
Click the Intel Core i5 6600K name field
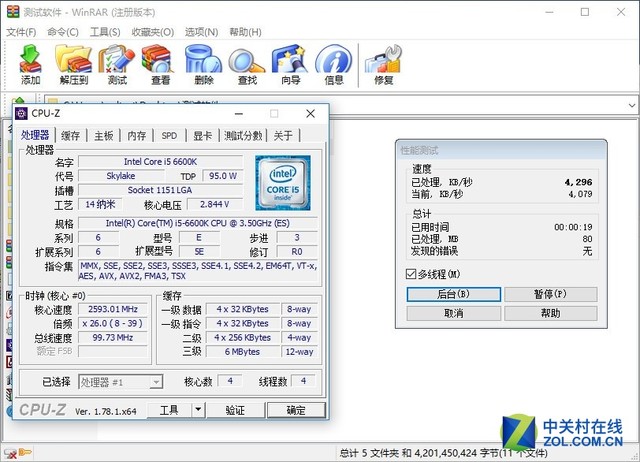pyautogui.click(x=160, y=162)
